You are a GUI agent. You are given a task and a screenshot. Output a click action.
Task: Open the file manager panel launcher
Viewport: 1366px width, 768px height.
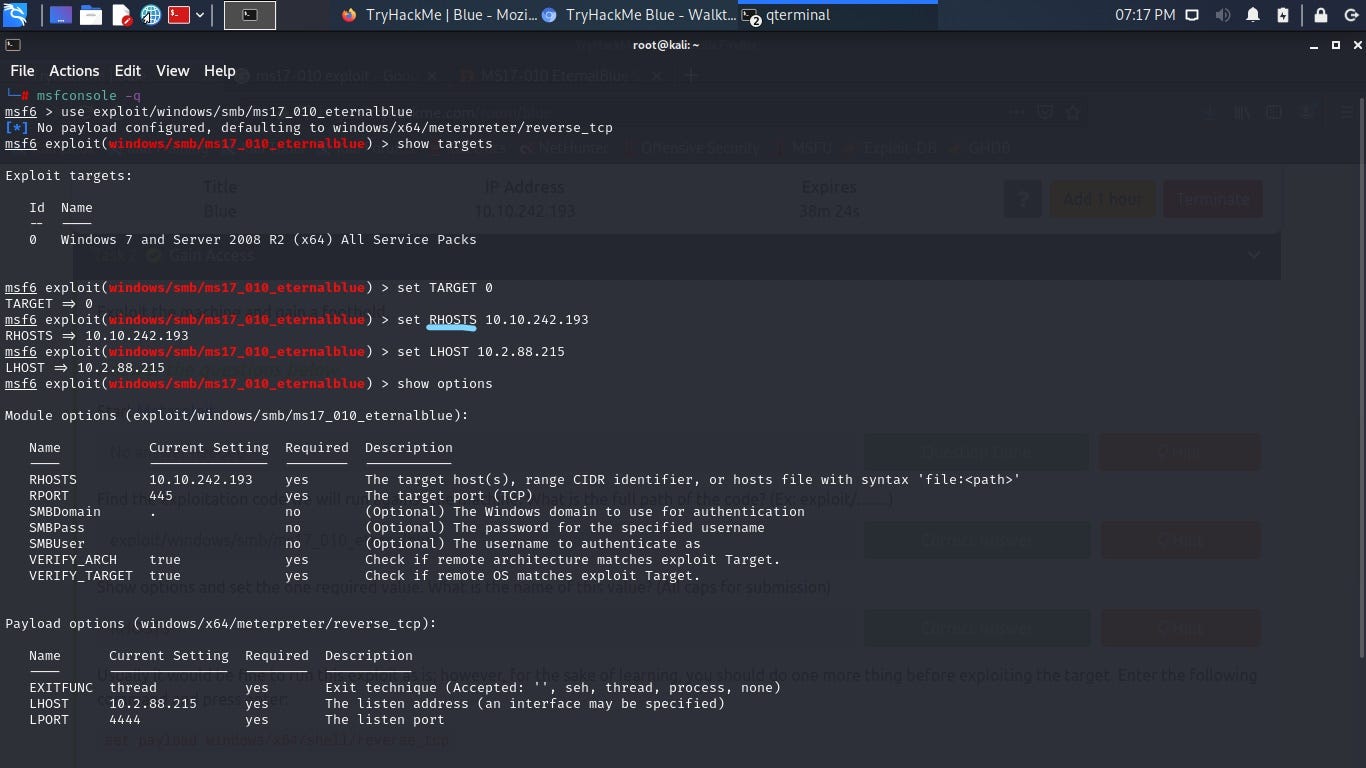click(x=91, y=15)
